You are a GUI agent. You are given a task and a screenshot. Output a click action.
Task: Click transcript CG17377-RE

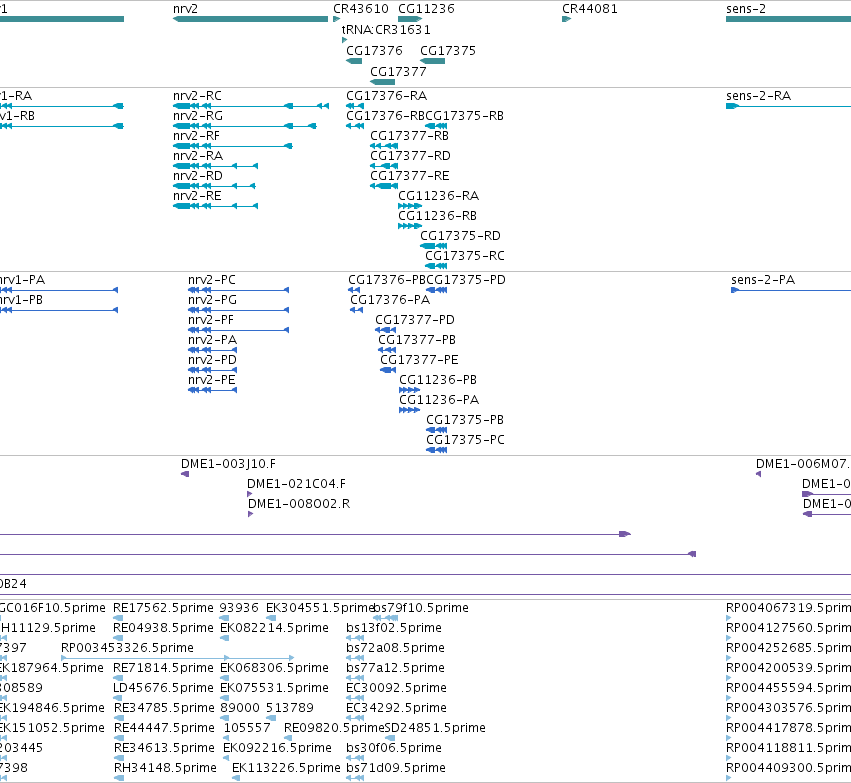pyautogui.click(x=410, y=176)
